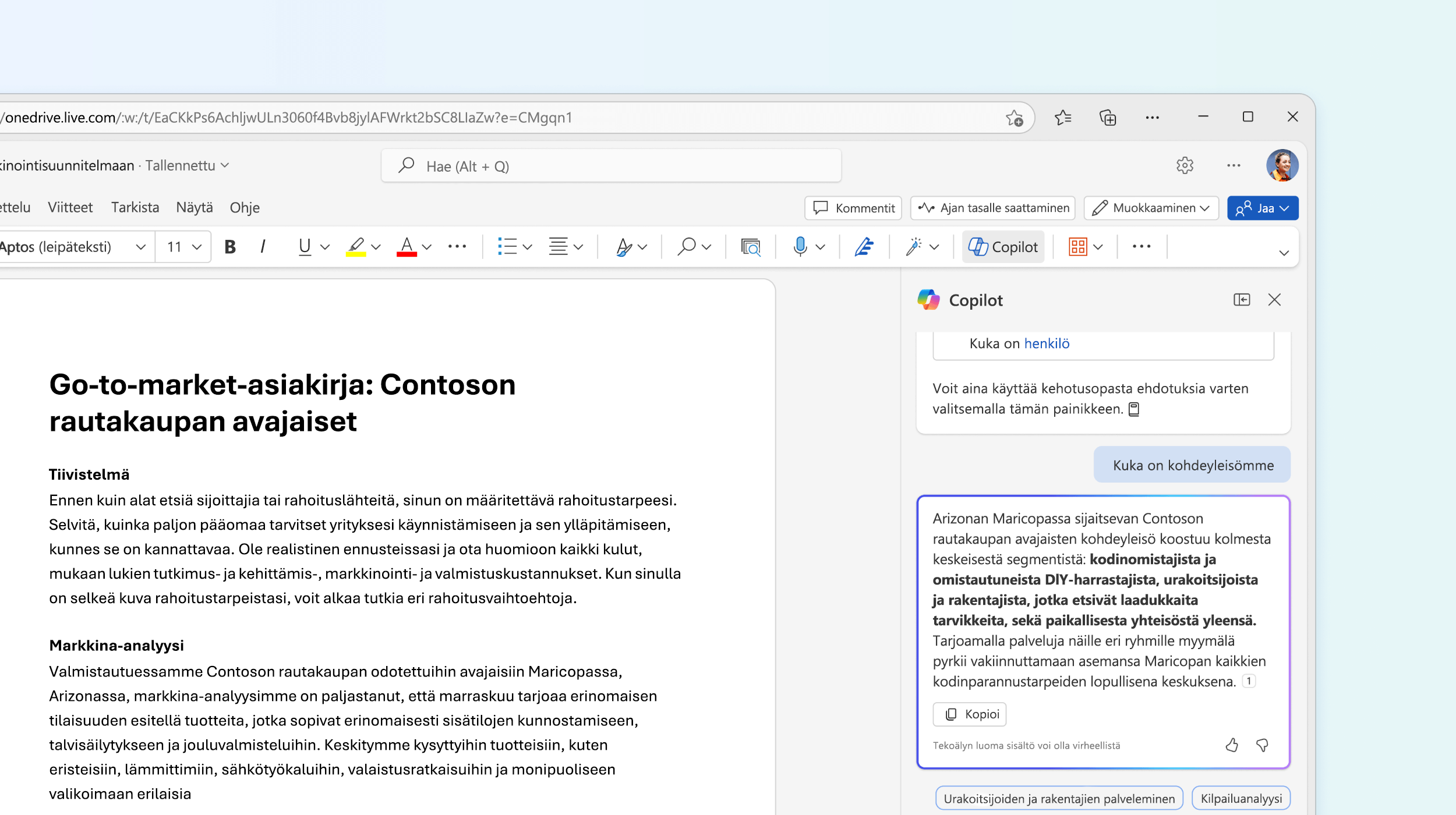
Task: Open the Designer magic wand icon
Action: 914,247
